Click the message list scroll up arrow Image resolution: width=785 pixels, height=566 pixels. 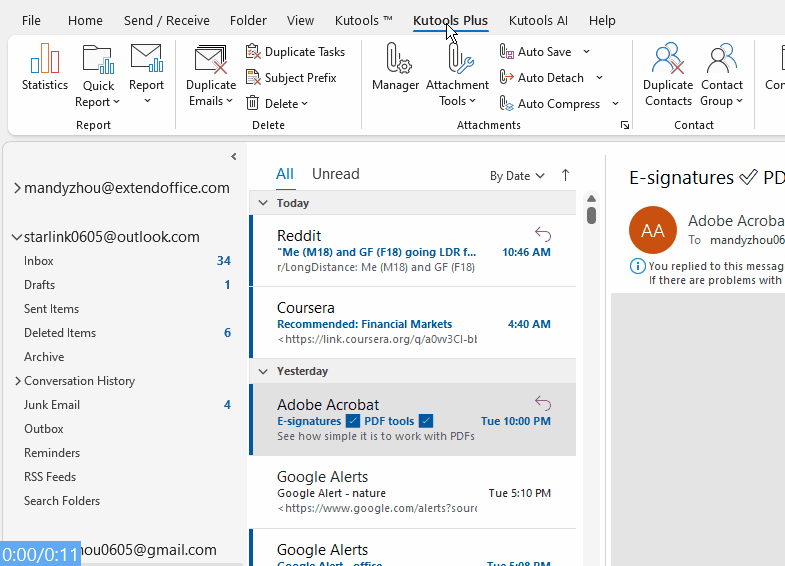click(591, 199)
